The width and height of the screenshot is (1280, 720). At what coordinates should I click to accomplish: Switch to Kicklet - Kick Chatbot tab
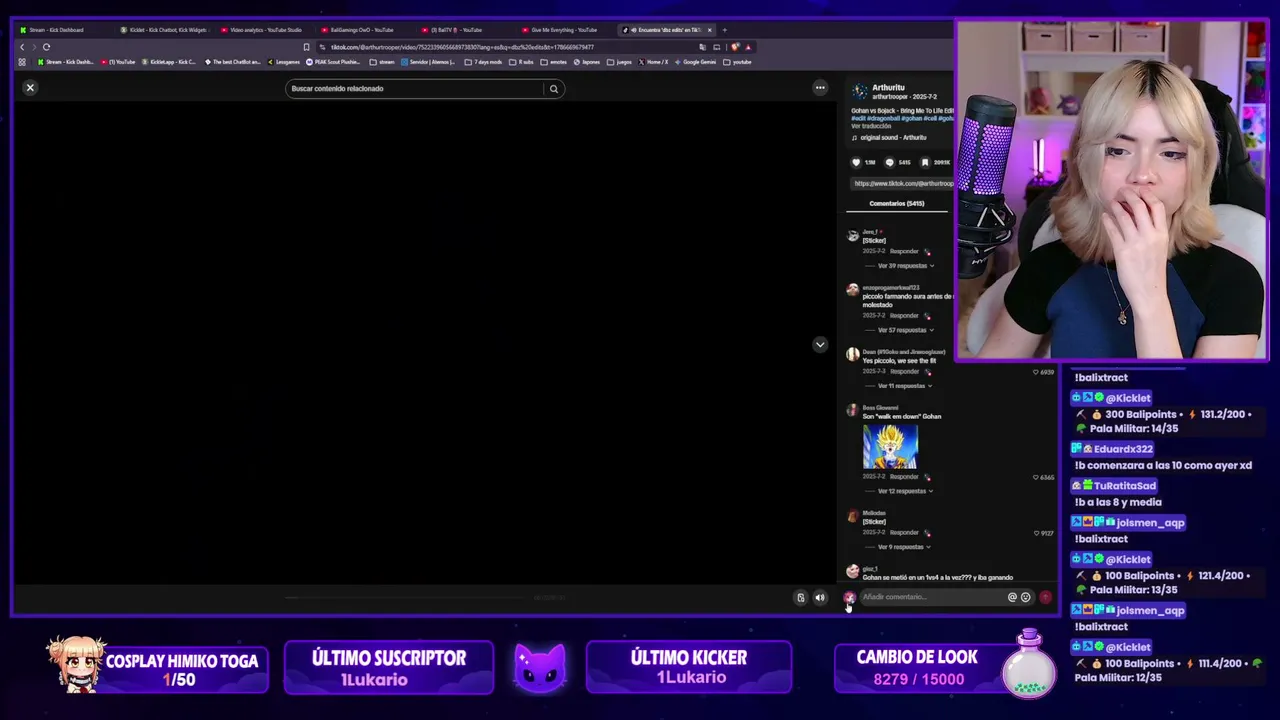tap(165, 30)
